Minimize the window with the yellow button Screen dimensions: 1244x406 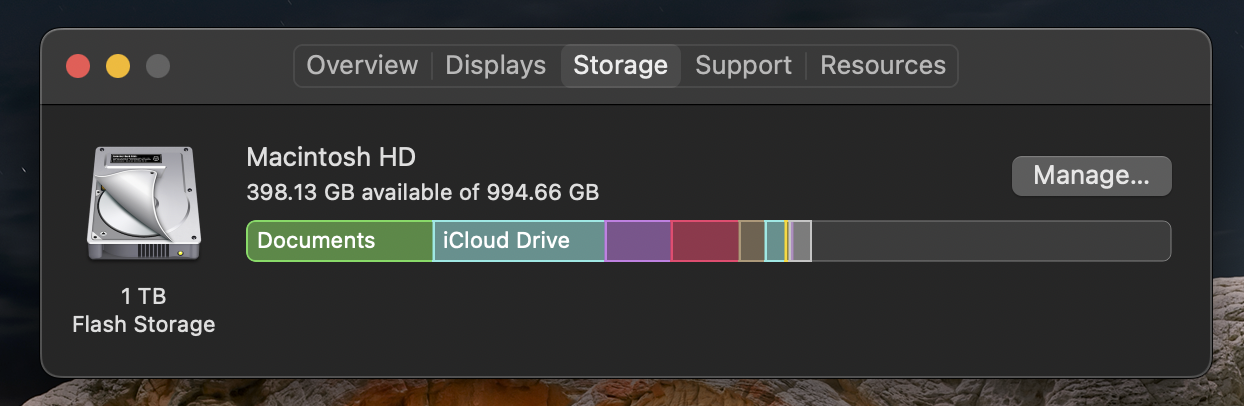coord(118,66)
